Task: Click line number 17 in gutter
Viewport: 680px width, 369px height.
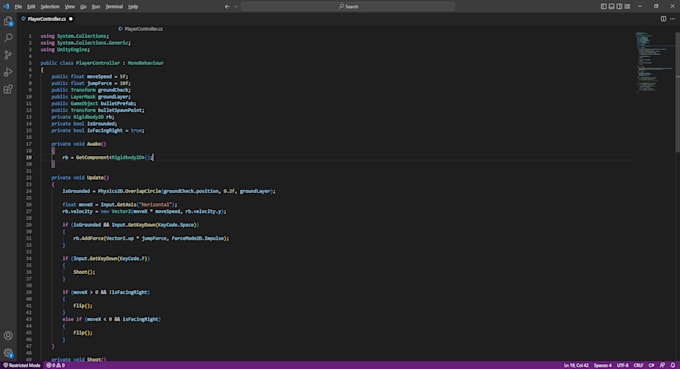Action: (x=29, y=144)
